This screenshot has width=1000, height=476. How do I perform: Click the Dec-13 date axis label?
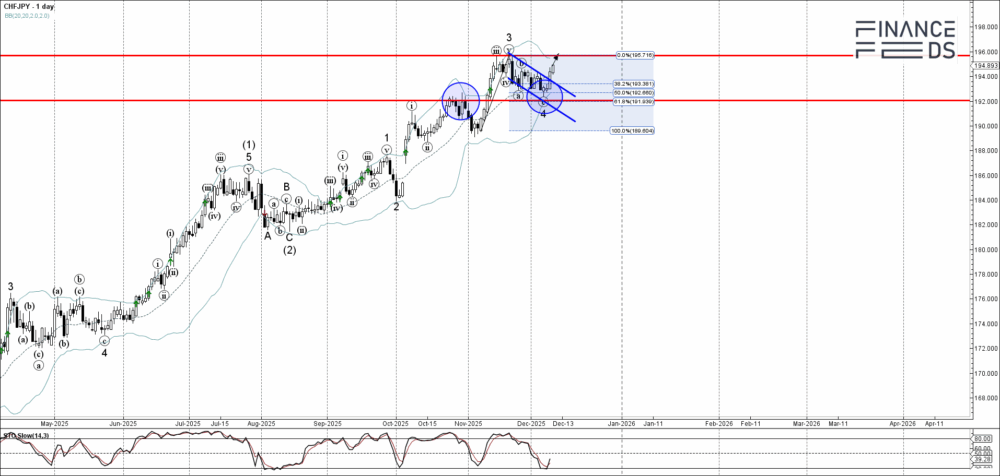click(x=562, y=423)
